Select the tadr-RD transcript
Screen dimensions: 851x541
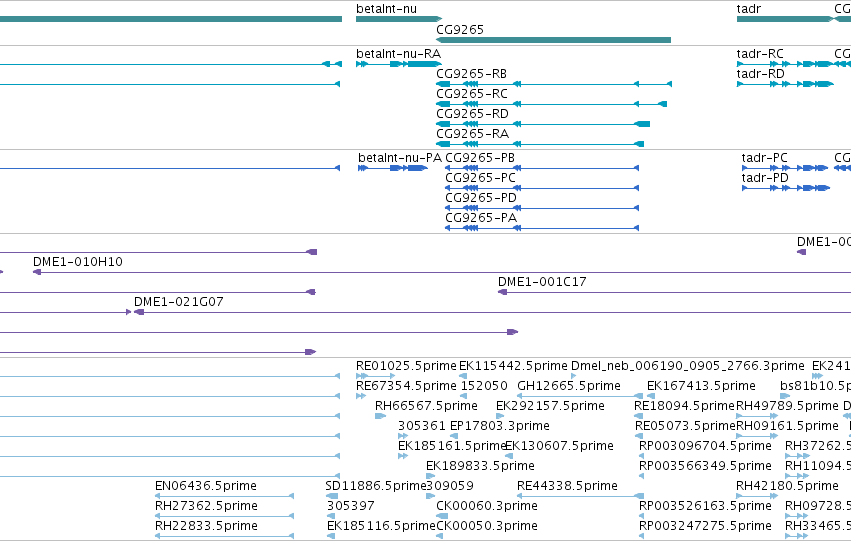(x=785, y=84)
